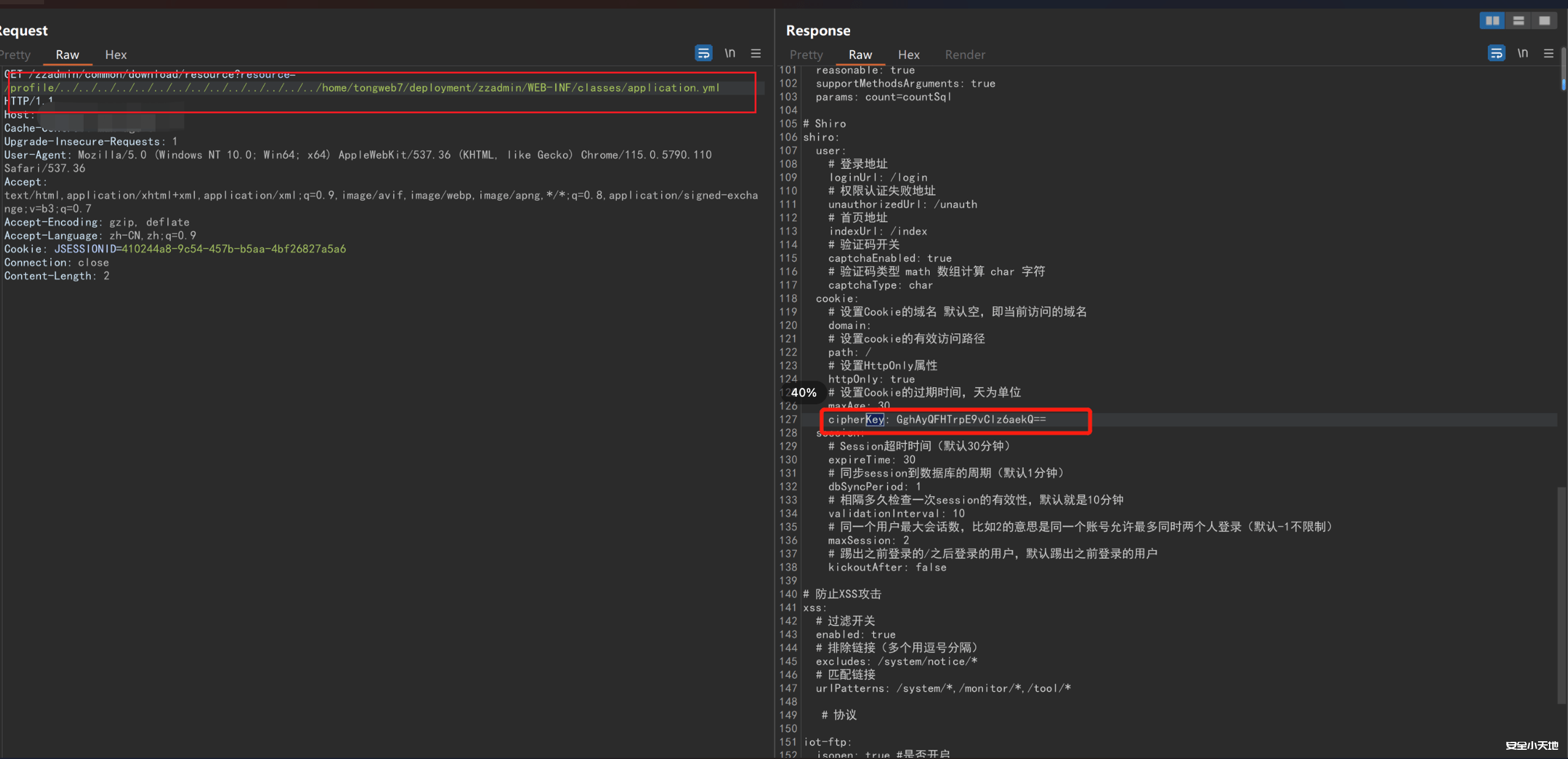
Task: Click line 106 shiro: in response
Action: [x=821, y=137]
